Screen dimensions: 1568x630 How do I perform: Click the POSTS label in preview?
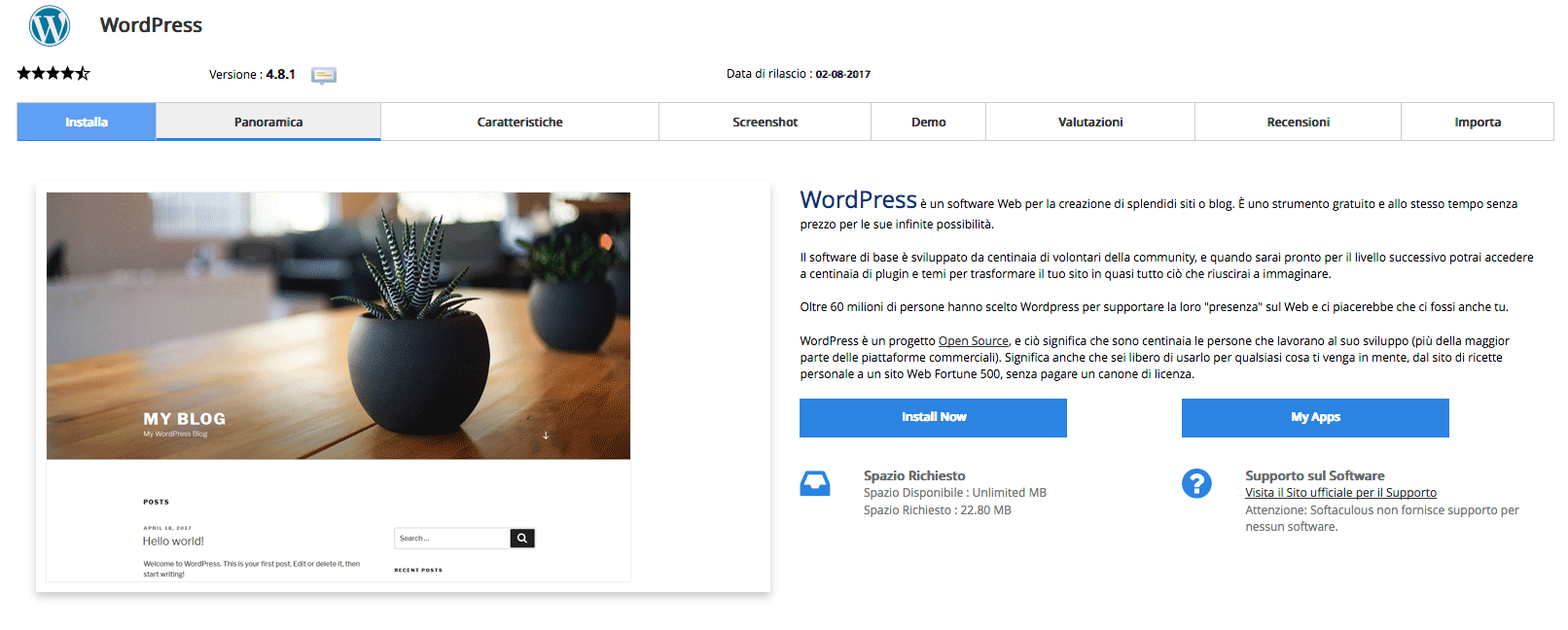(x=156, y=503)
